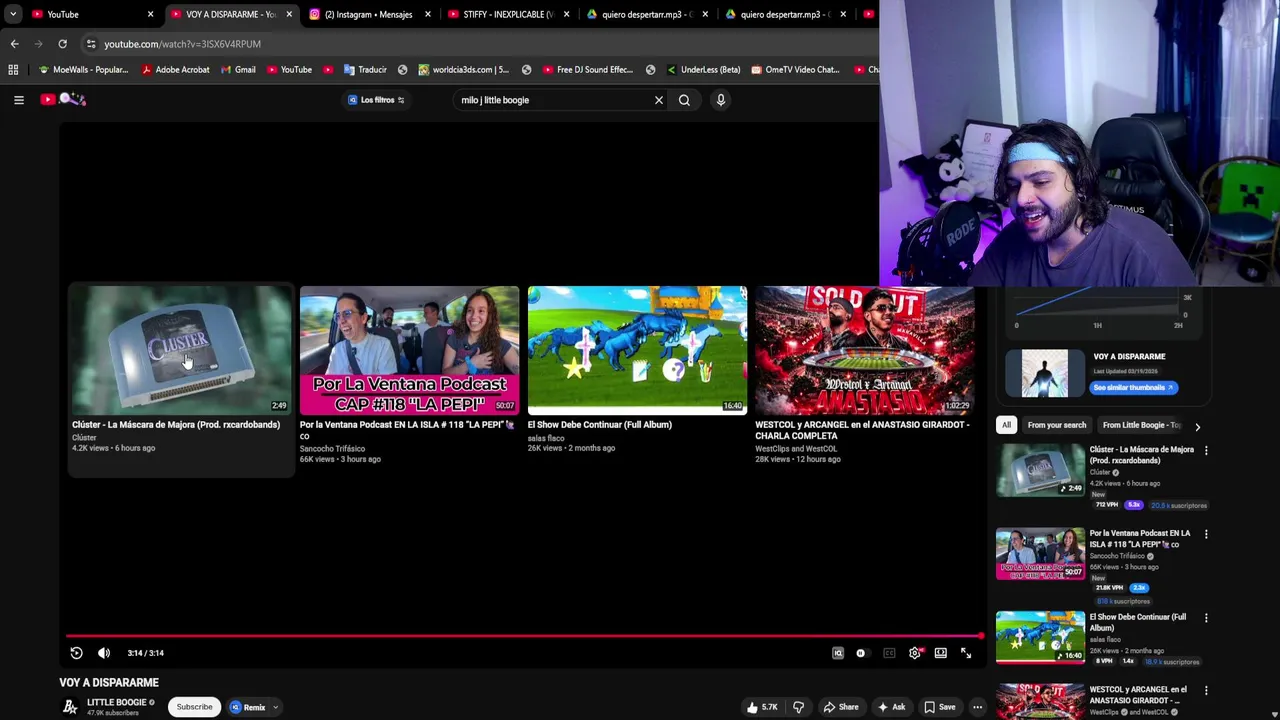Reload the page
Screen dimensions: 1280x720
coord(62,44)
